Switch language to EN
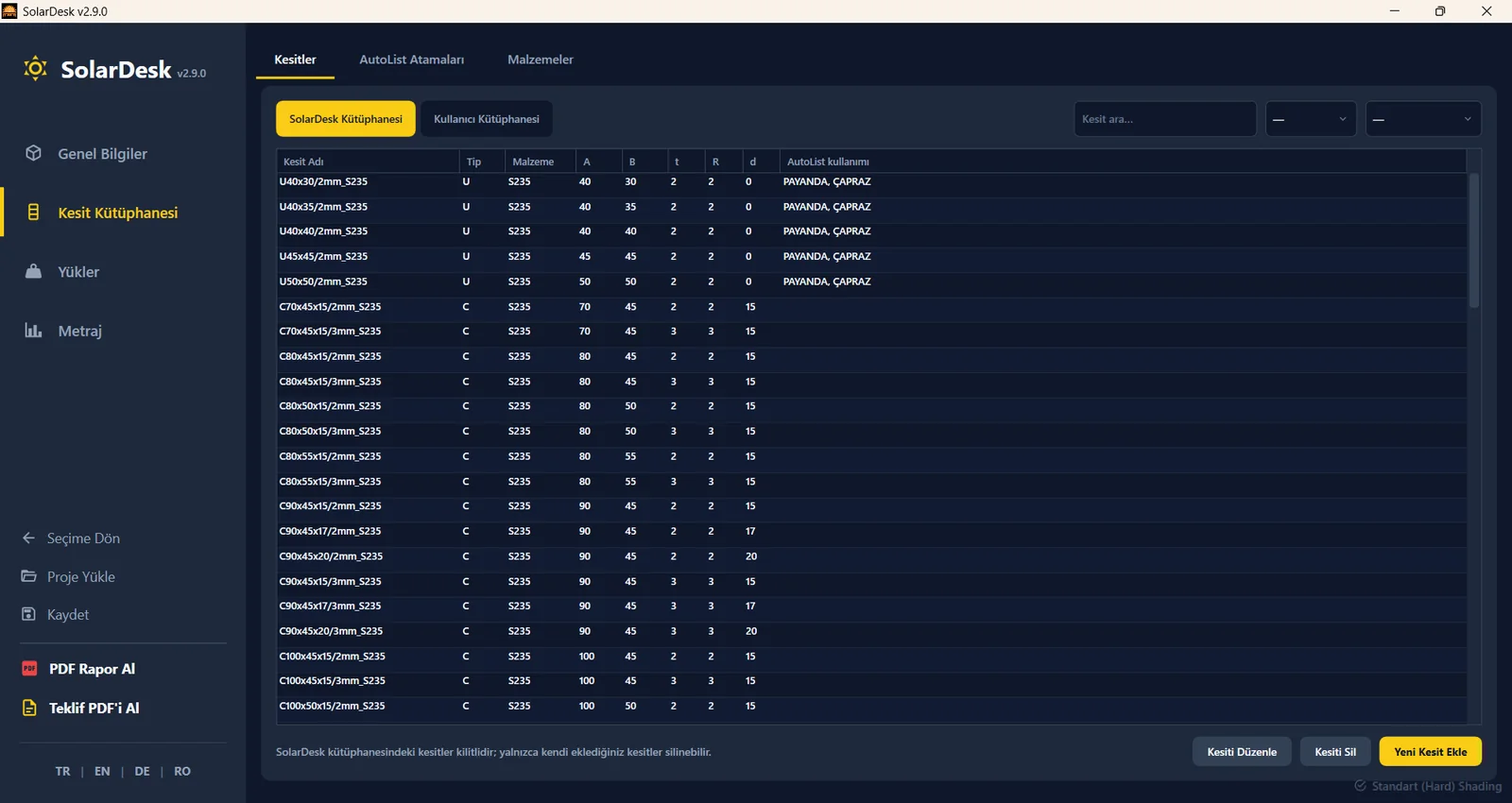The image size is (1512, 803). tap(102, 771)
